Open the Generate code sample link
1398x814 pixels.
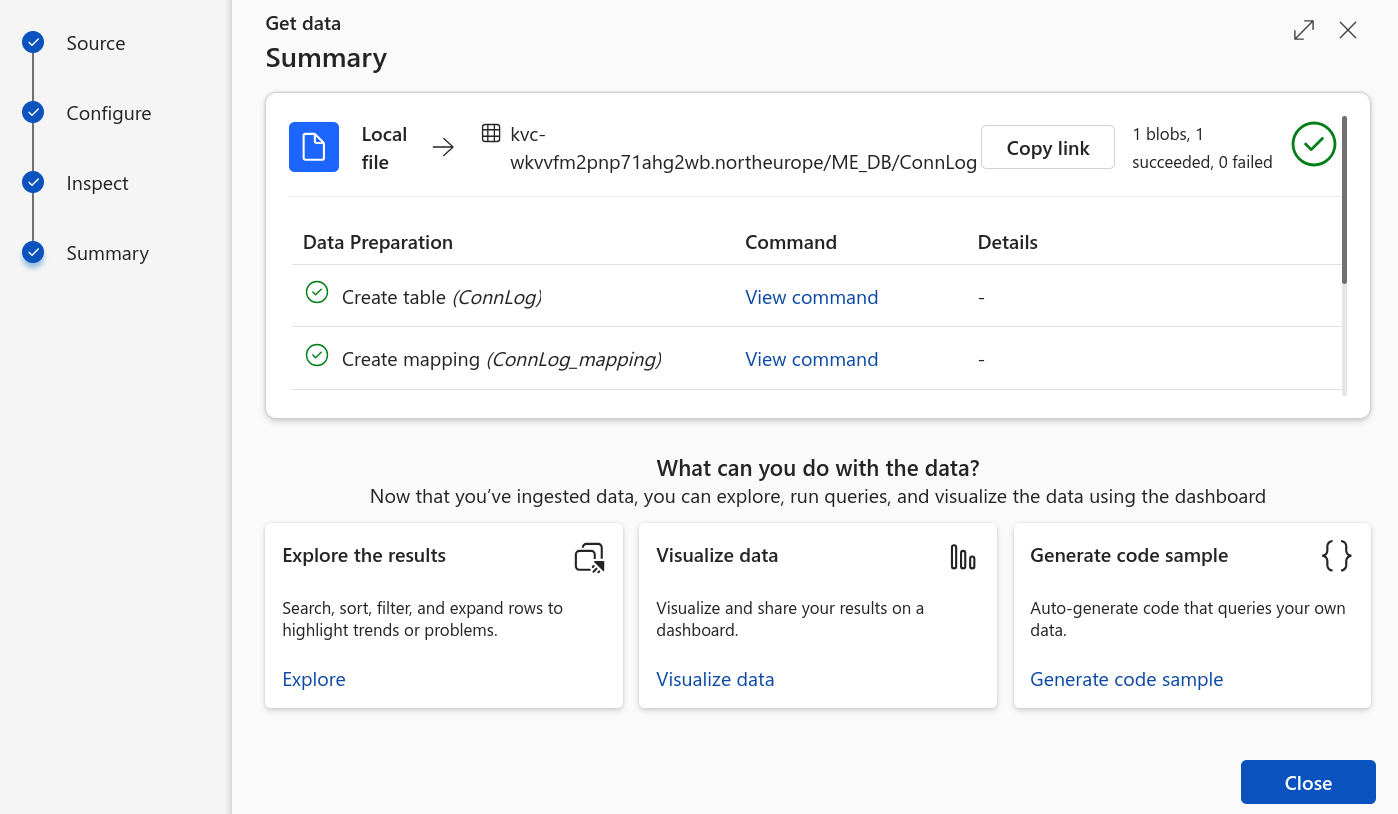[1127, 679]
